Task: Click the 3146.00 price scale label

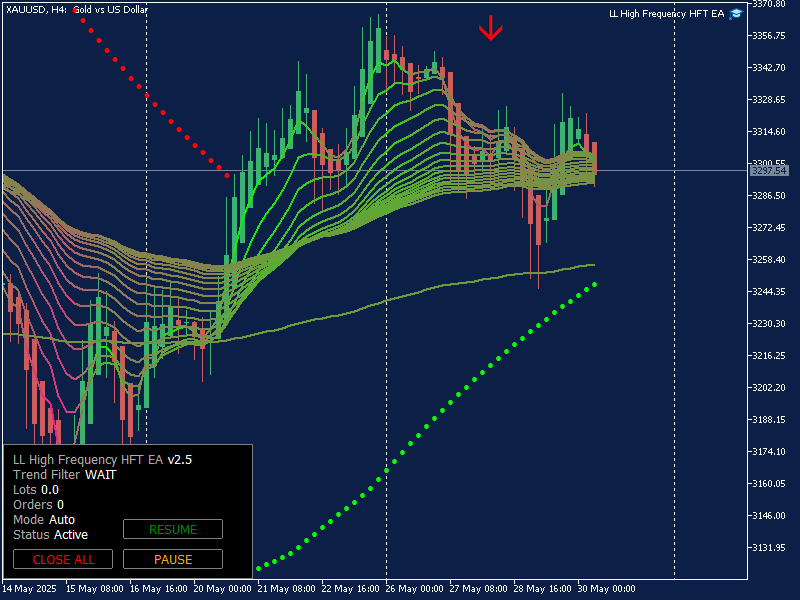Action: coord(769,516)
